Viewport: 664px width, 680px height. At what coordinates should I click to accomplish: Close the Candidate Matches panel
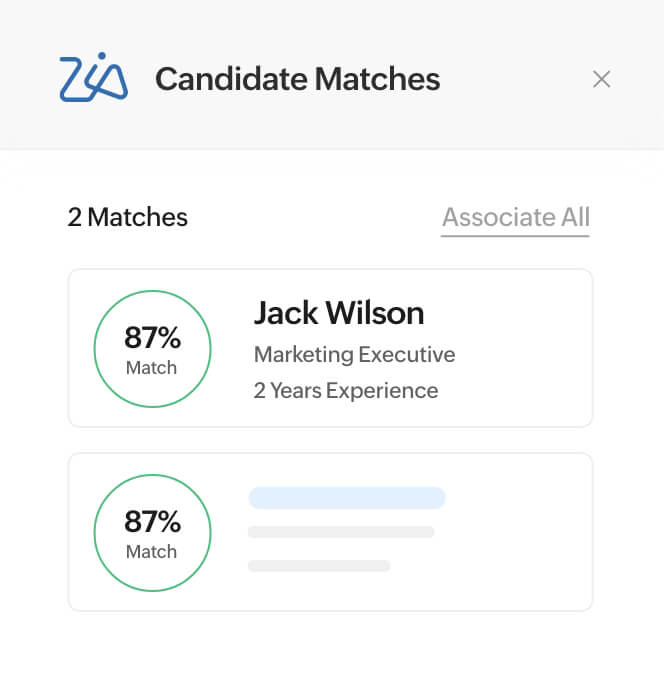(602, 79)
